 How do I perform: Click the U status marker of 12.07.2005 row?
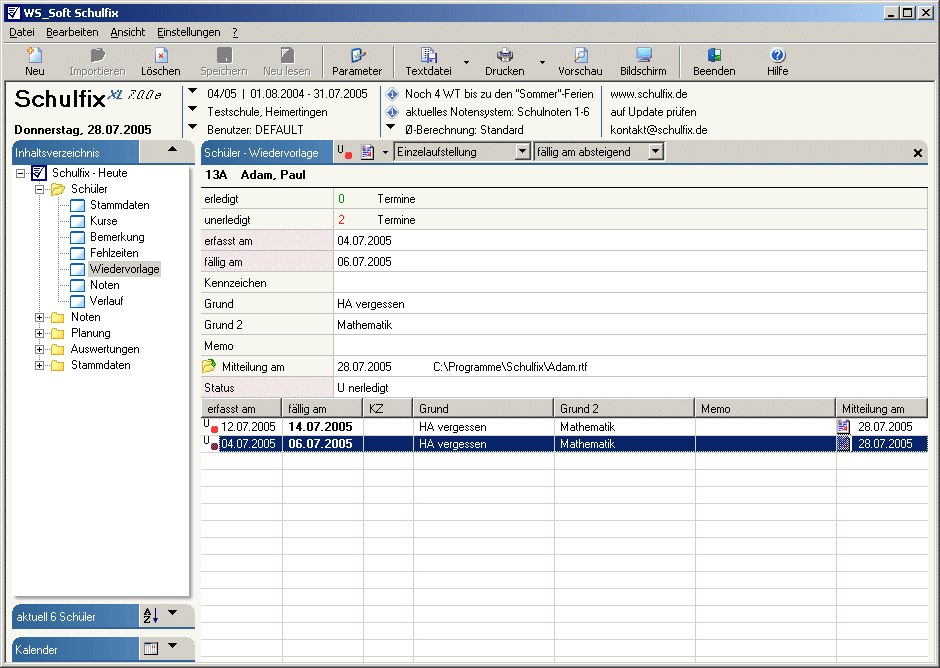pyautogui.click(x=210, y=426)
